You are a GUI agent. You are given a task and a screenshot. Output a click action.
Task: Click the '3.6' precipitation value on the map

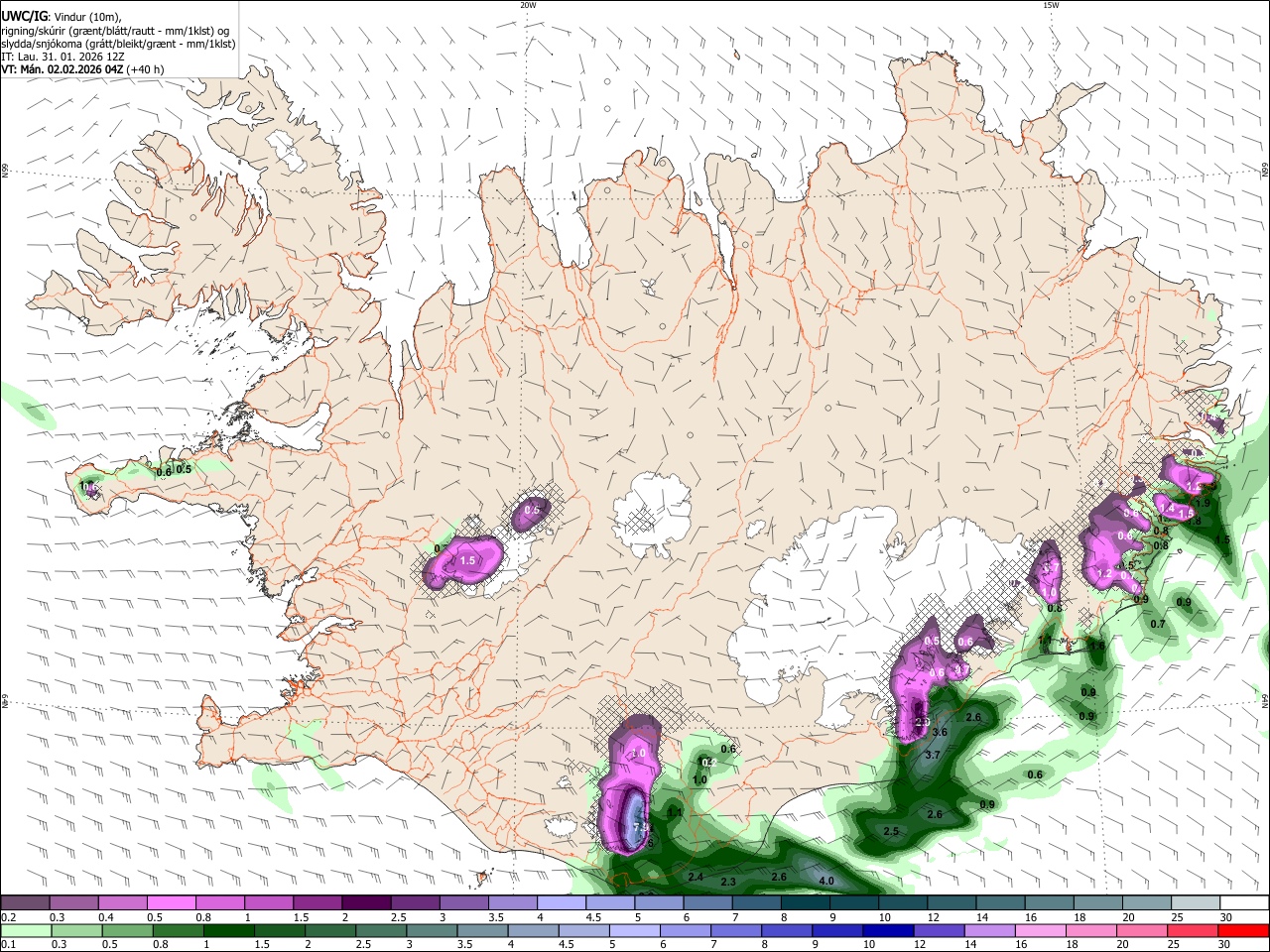[x=941, y=732]
